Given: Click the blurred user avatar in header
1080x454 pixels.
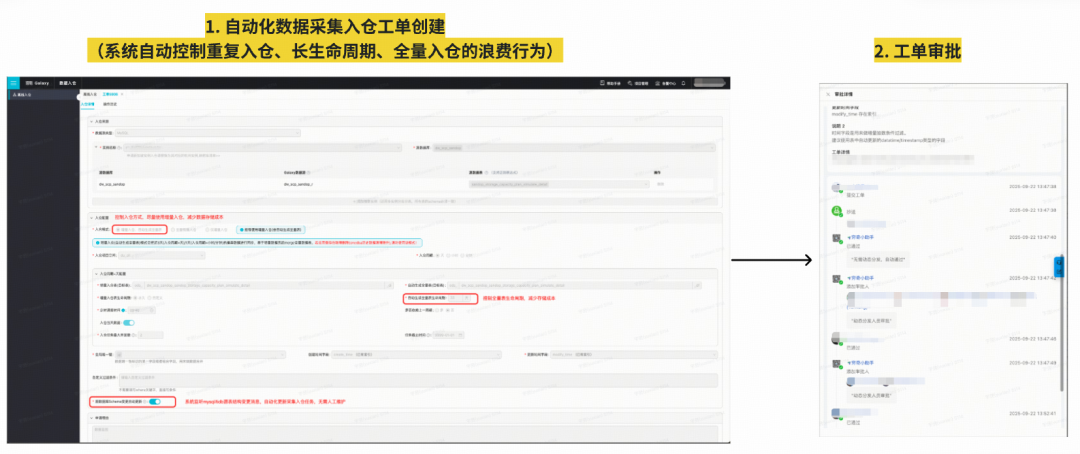Looking at the screenshot, I should point(710,83).
